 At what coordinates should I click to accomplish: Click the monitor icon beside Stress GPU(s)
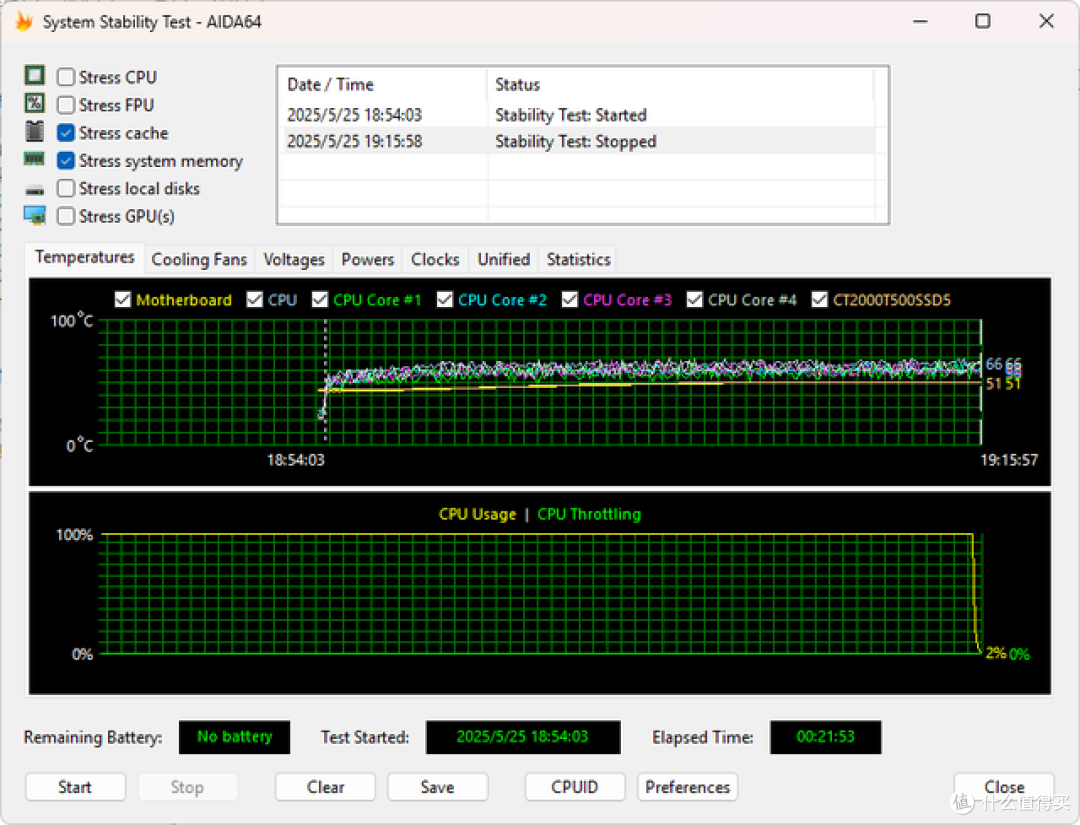pos(34,216)
